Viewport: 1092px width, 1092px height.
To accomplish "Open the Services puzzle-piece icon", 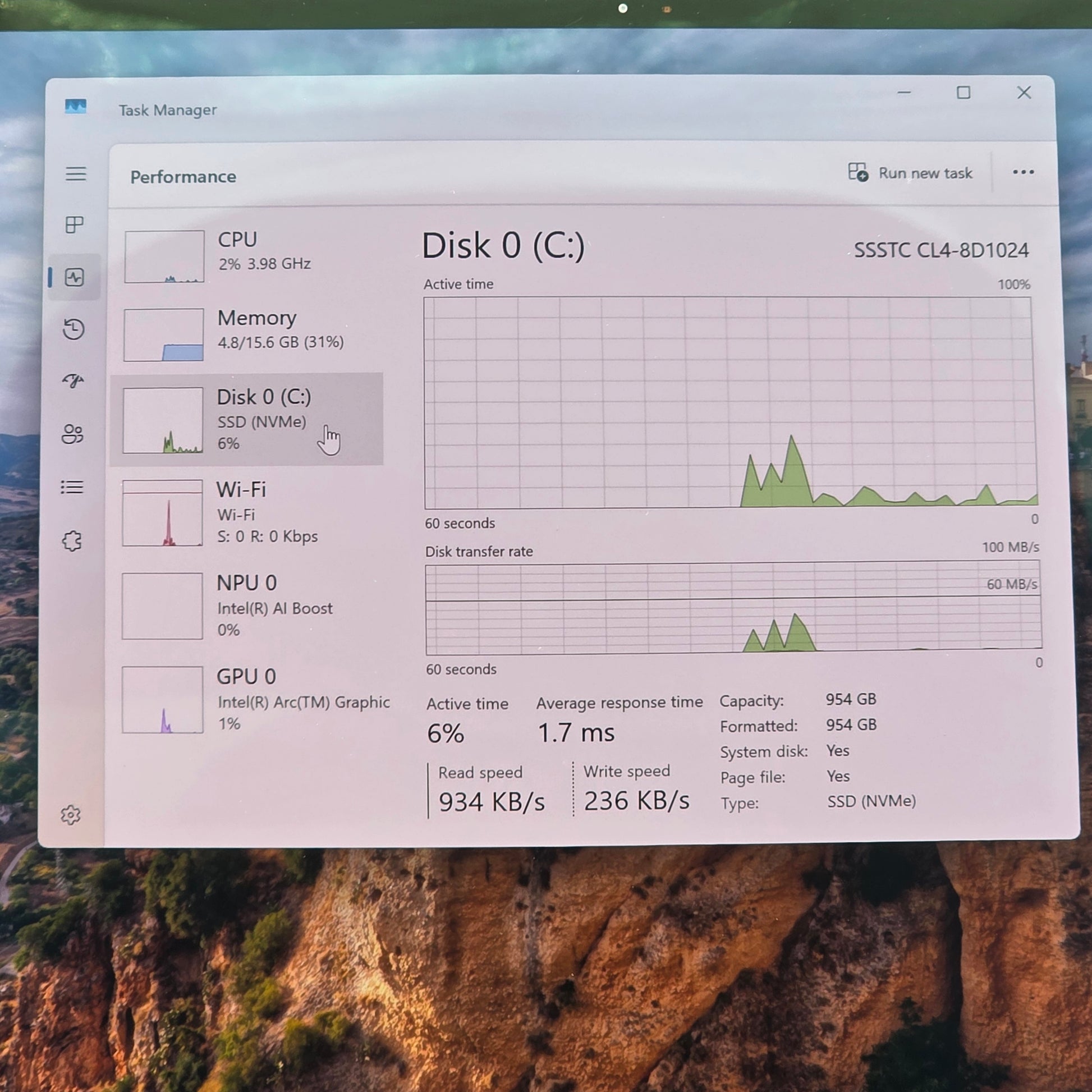I will [72, 541].
